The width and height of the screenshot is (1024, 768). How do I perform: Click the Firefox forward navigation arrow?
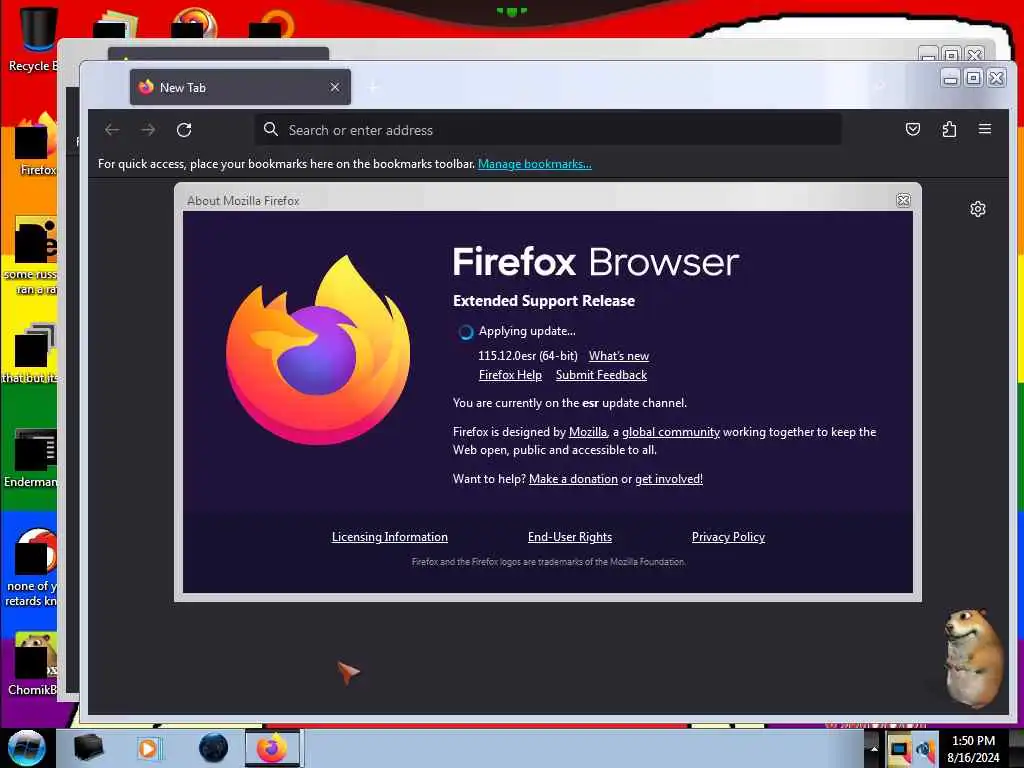tap(148, 130)
